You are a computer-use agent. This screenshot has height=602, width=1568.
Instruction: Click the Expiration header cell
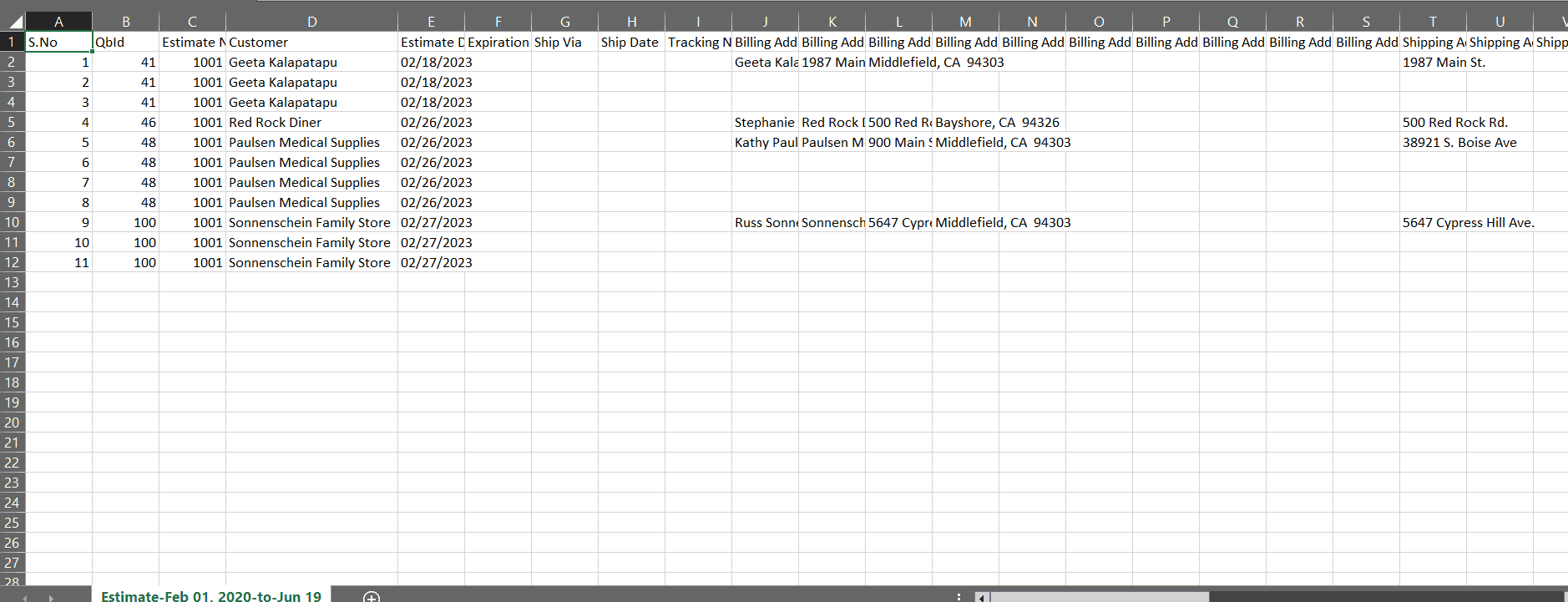498,42
